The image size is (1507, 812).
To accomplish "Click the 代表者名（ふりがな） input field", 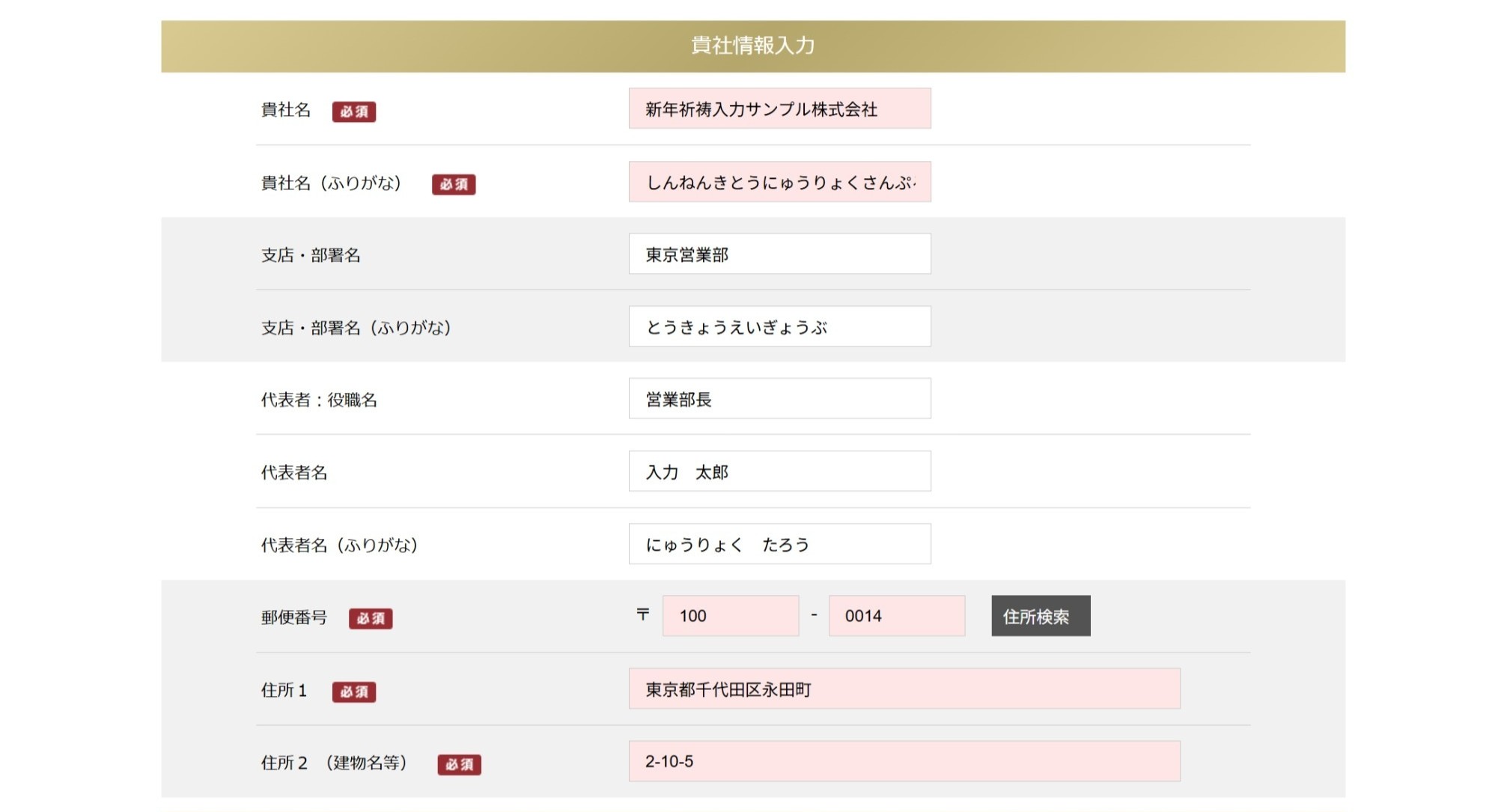I will (x=779, y=544).
